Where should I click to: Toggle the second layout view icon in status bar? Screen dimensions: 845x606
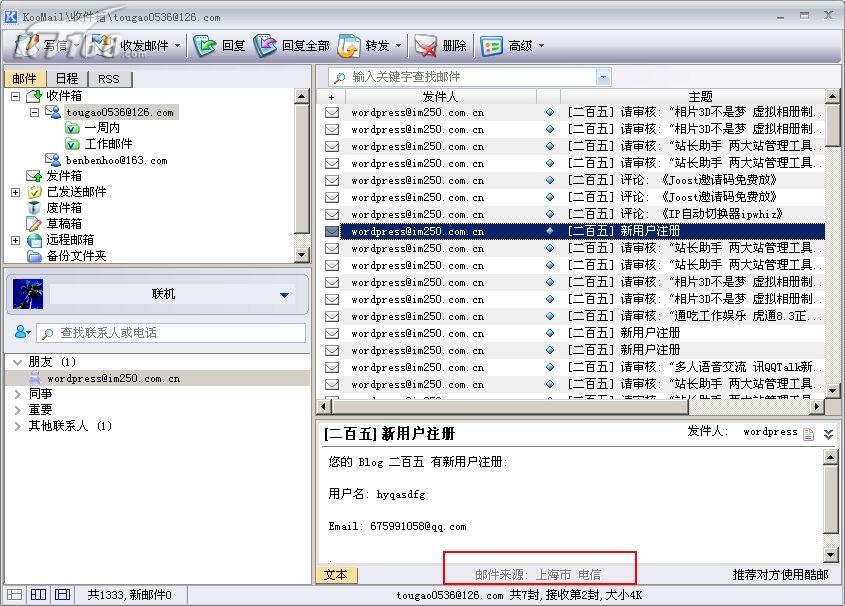38,595
